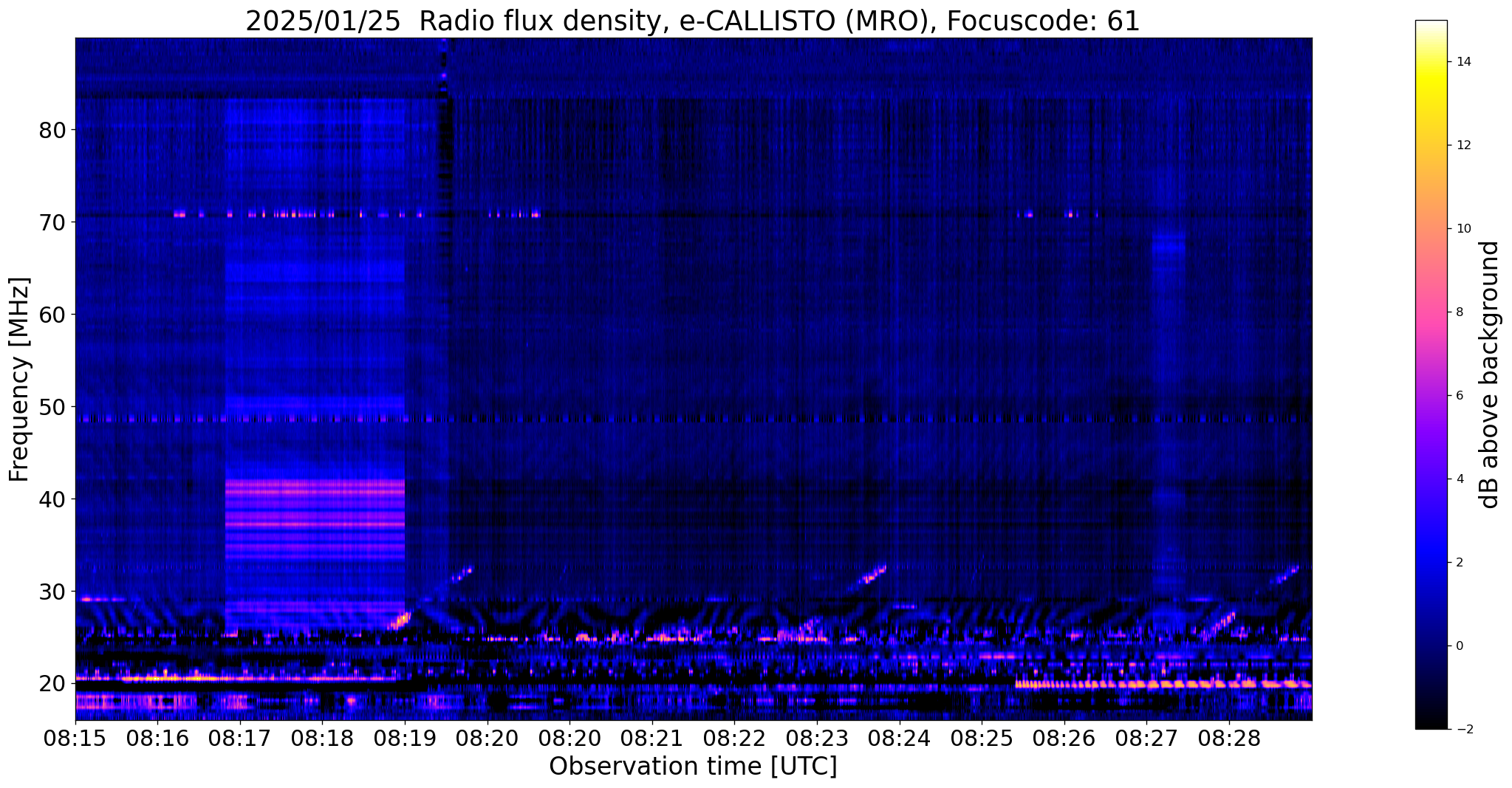
Task: Click the 'dB above background' colorbar label
Action: pyautogui.click(x=1490, y=374)
